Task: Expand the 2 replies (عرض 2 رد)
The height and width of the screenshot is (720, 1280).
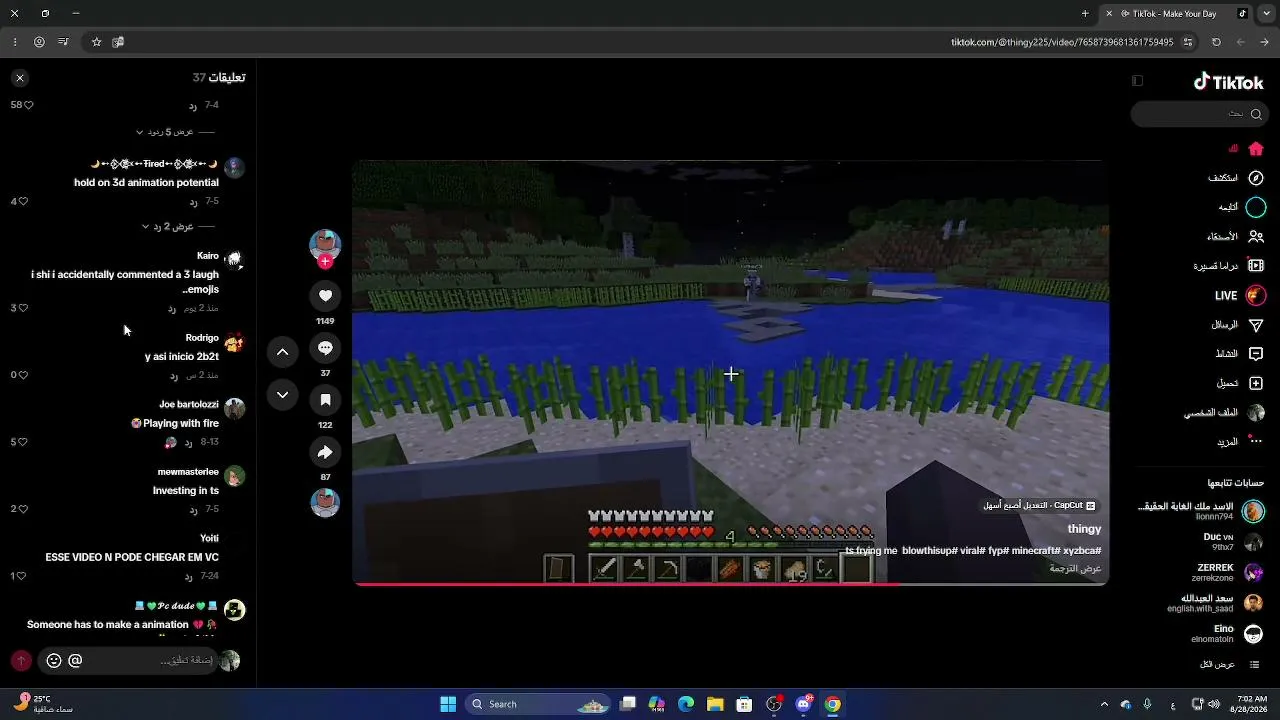Action: click(x=170, y=227)
